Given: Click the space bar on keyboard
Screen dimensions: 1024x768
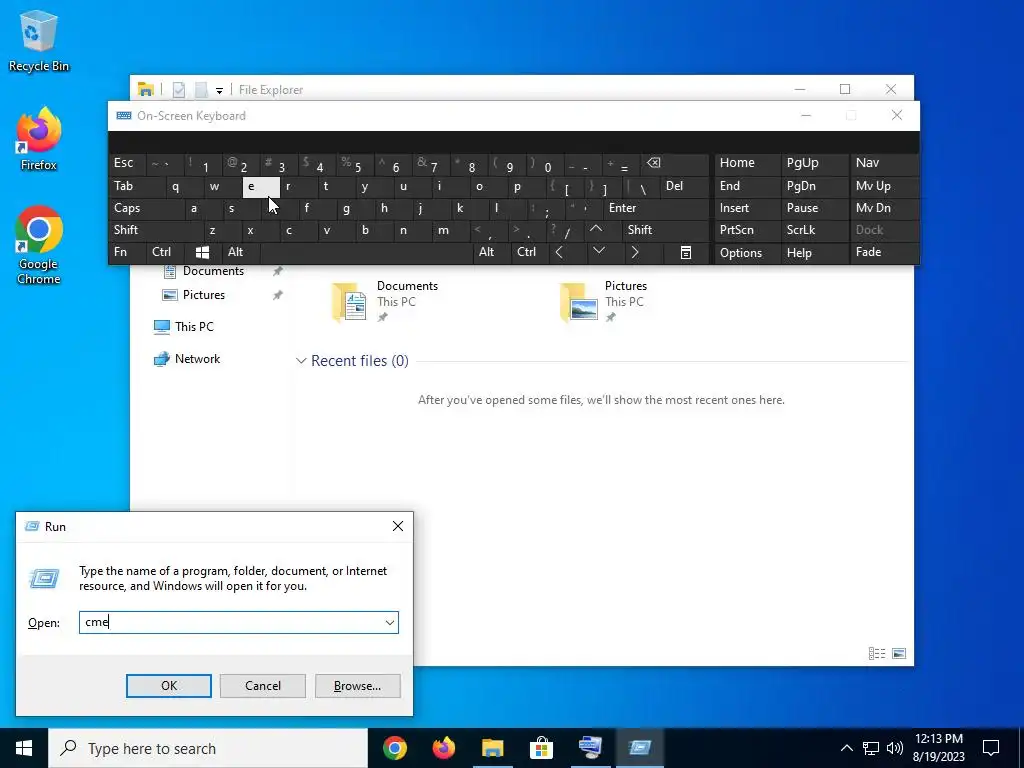Looking at the screenshot, I should (x=366, y=253).
